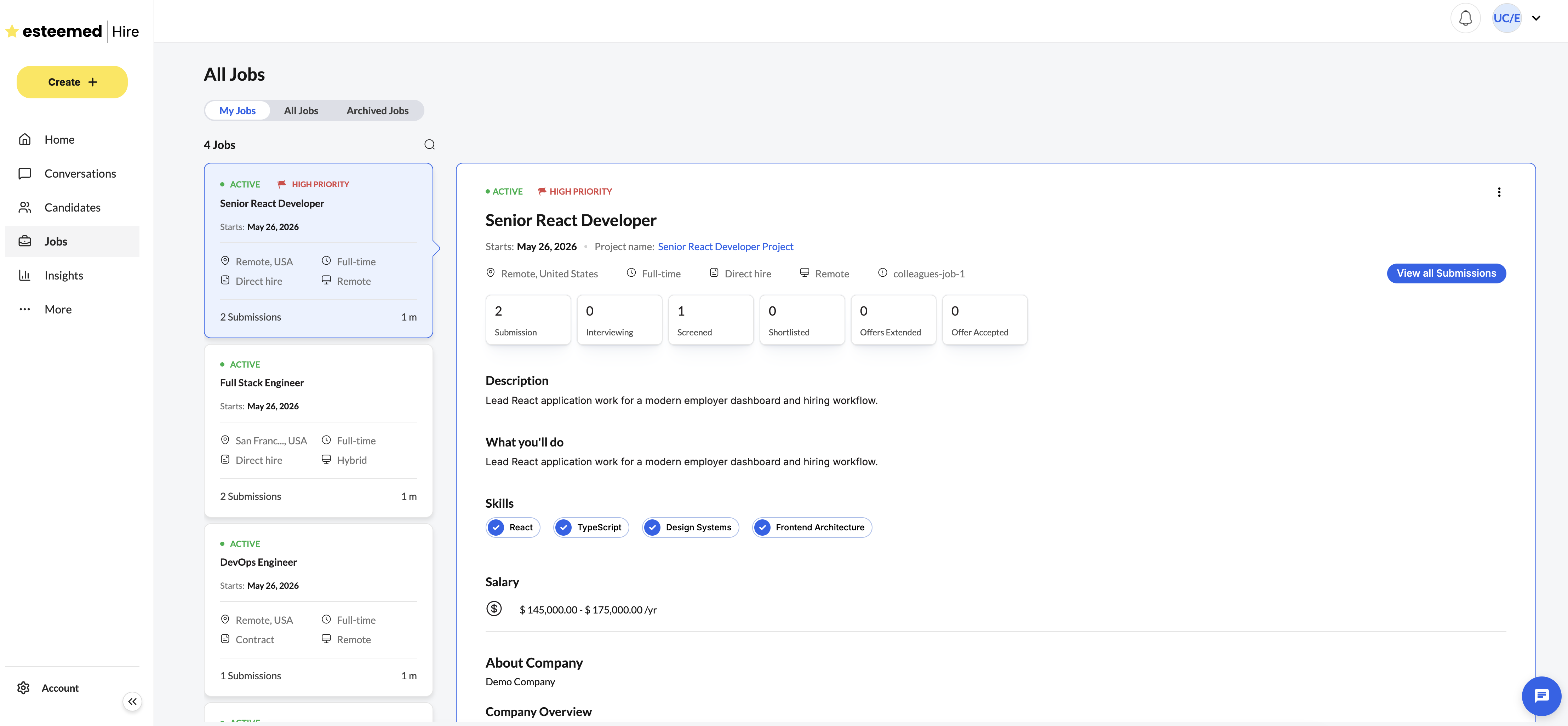Expand the More sidebar menu
The width and height of the screenshot is (1568, 726).
point(72,310)
